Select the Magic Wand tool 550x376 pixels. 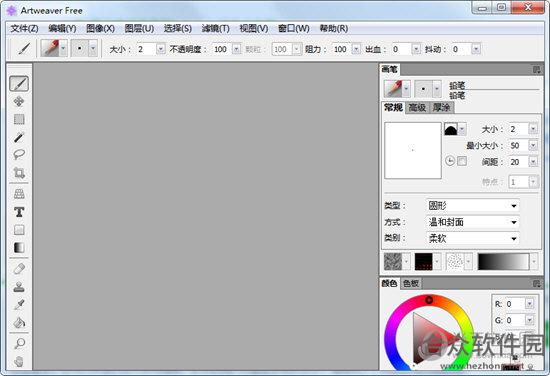[19, 137]
